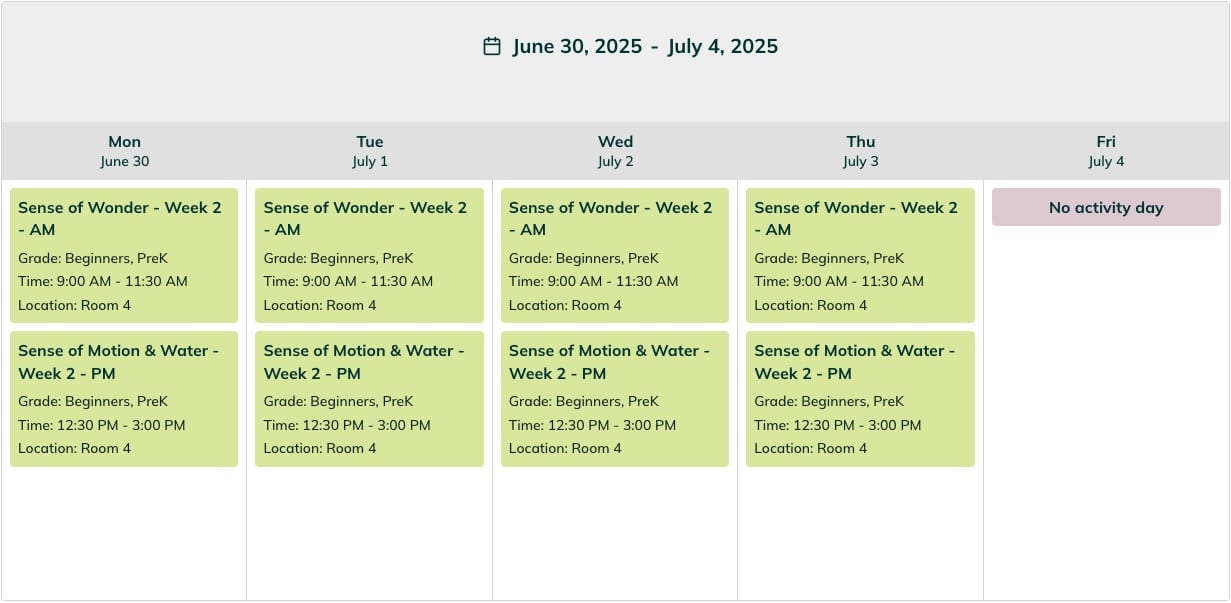The image size is (1231, 603).
Task: Open the June 30, 2025 start date
Action: tap(577, 46)
